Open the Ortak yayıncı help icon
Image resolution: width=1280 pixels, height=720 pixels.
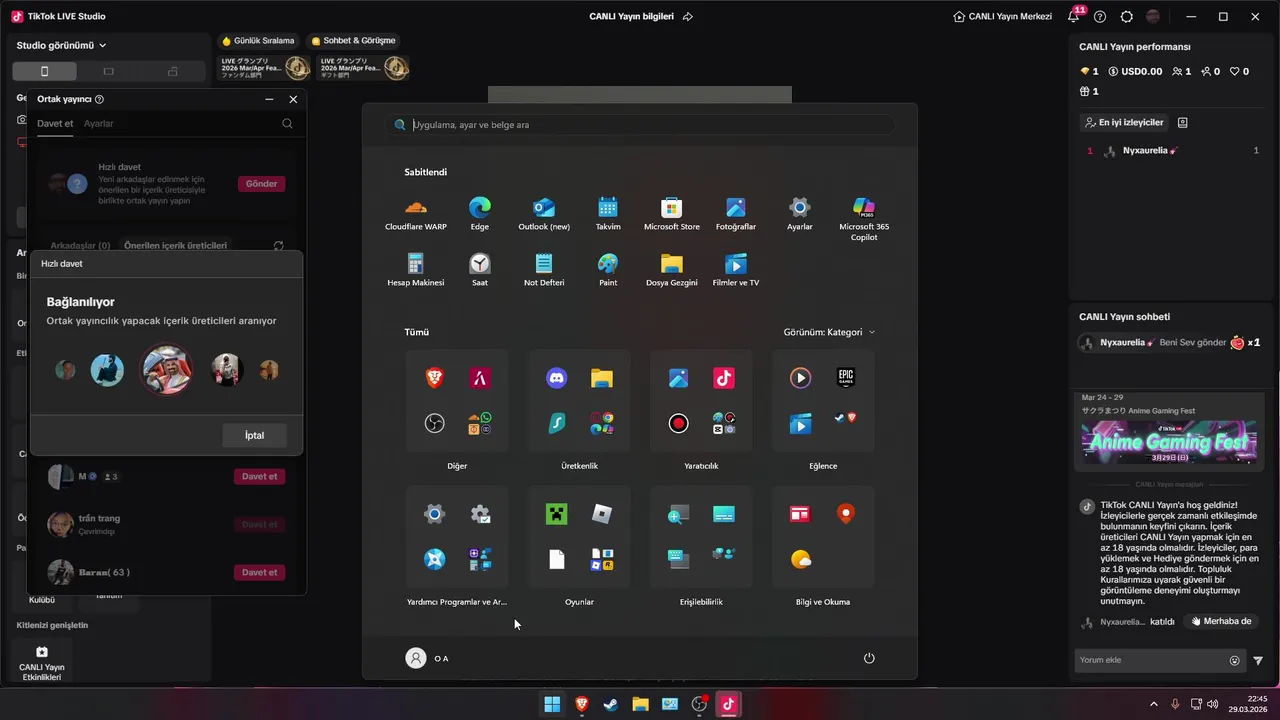(99, 99)
